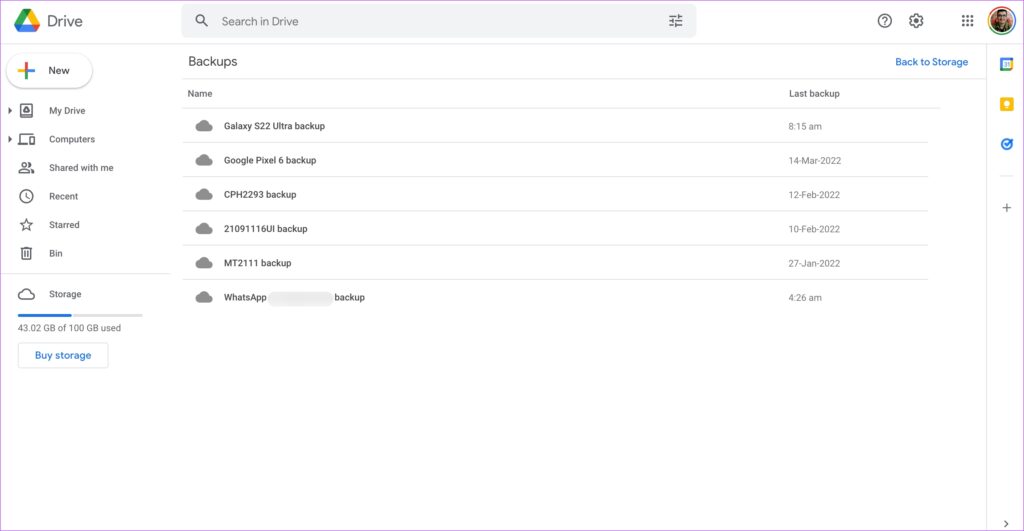Click cloud icon of Google Pixel 6 backup
The width and height of the screenshot is (1024, 531).
pos(204,160)
